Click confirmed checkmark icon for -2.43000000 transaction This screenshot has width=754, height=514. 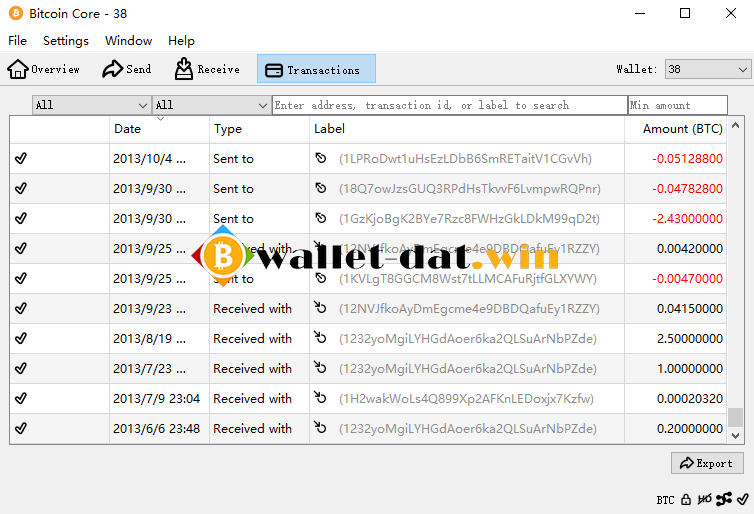coord(21,218)
